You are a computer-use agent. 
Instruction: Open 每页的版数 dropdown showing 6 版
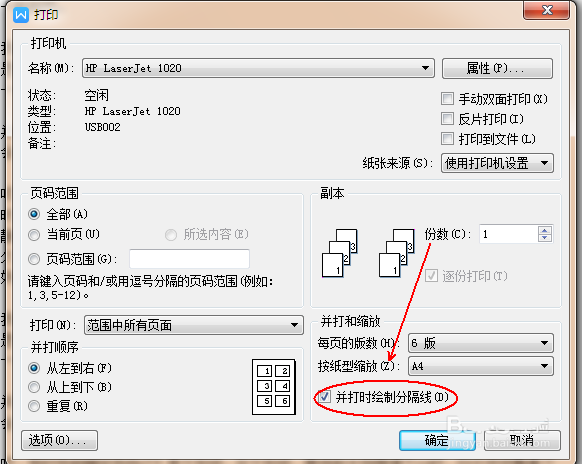click(x=481, y=343)
